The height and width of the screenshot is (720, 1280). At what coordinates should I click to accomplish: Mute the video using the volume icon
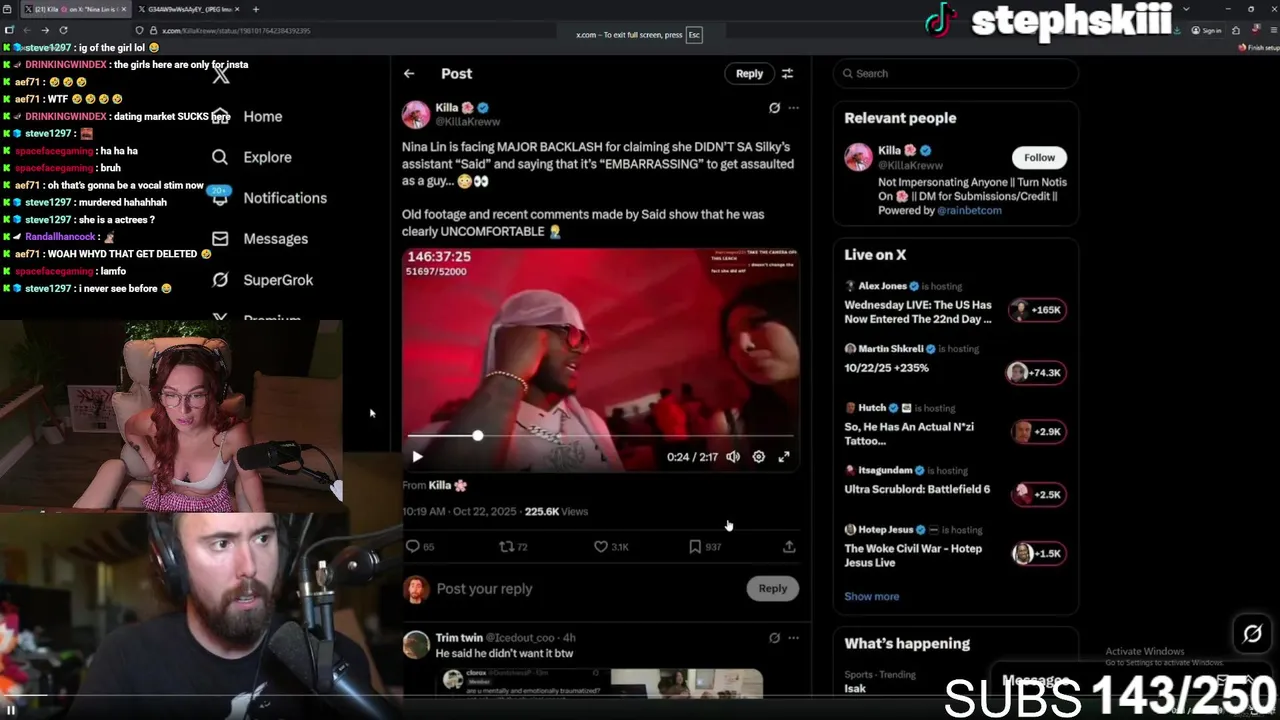[x=733, y=457]
